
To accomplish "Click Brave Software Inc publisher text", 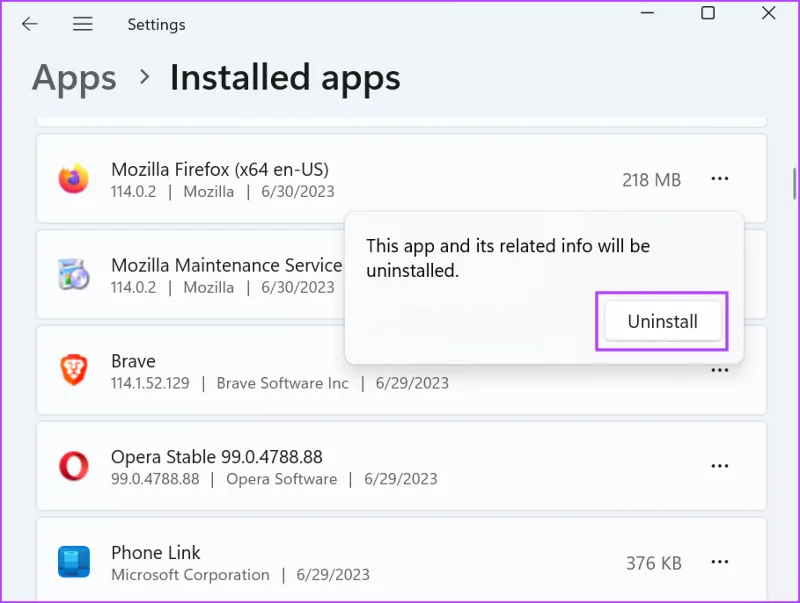I will pyautogui.click(x=283, y=383).
